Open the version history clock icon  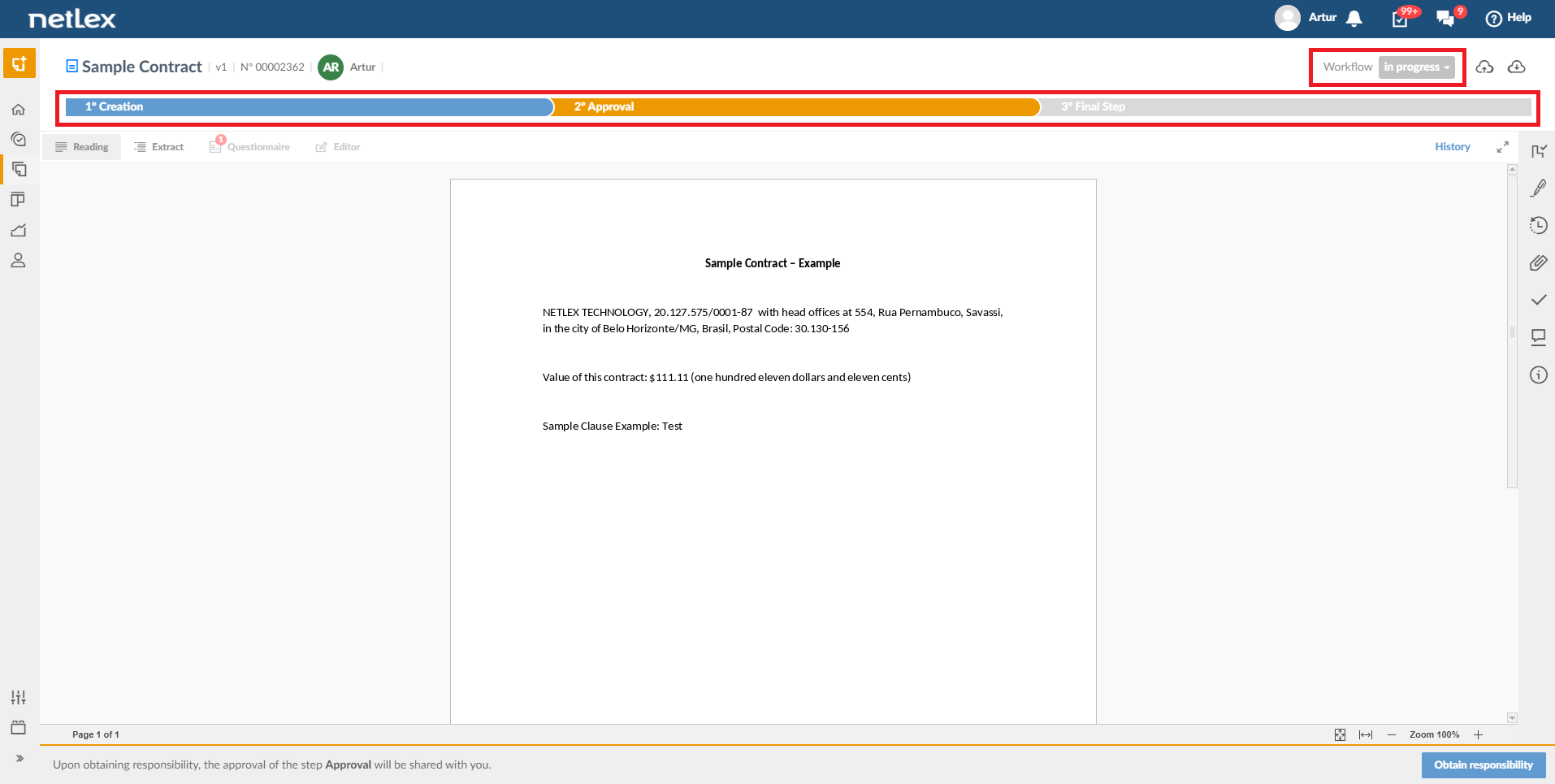click(x=1539, y=226)
